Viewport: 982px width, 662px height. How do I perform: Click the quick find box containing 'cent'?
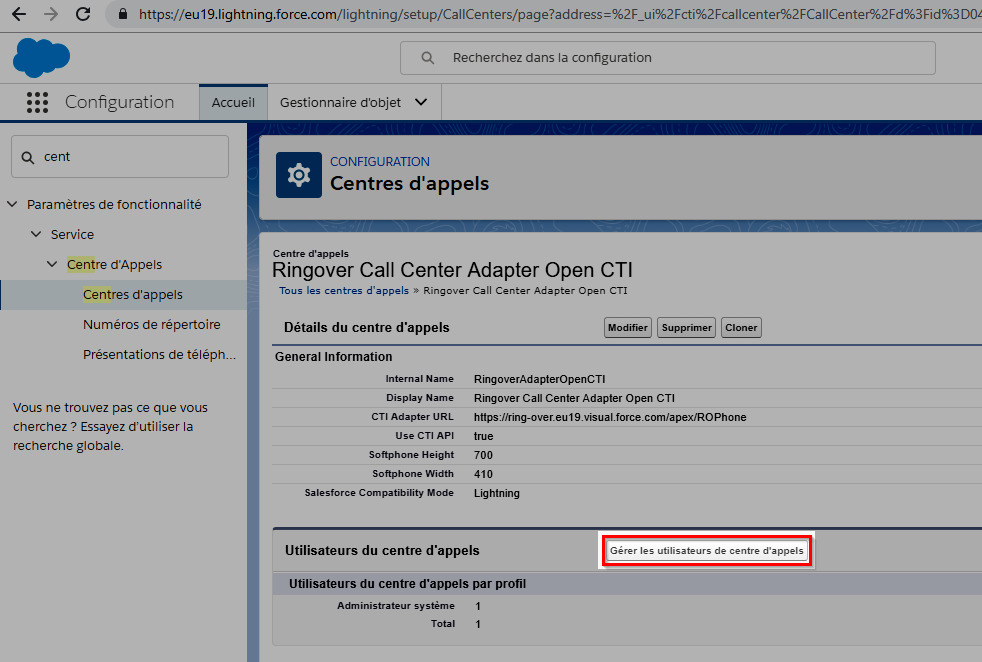120,157
